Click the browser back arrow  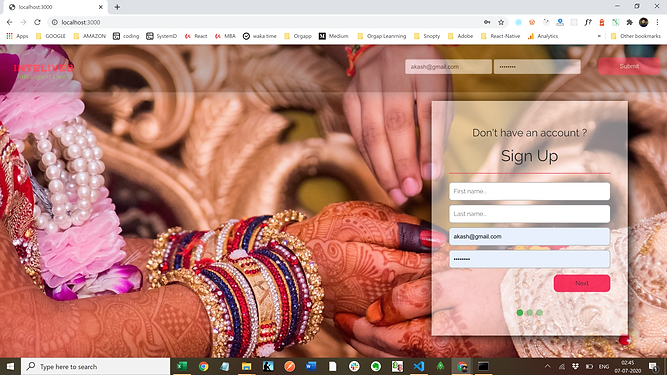coord(9,22)
